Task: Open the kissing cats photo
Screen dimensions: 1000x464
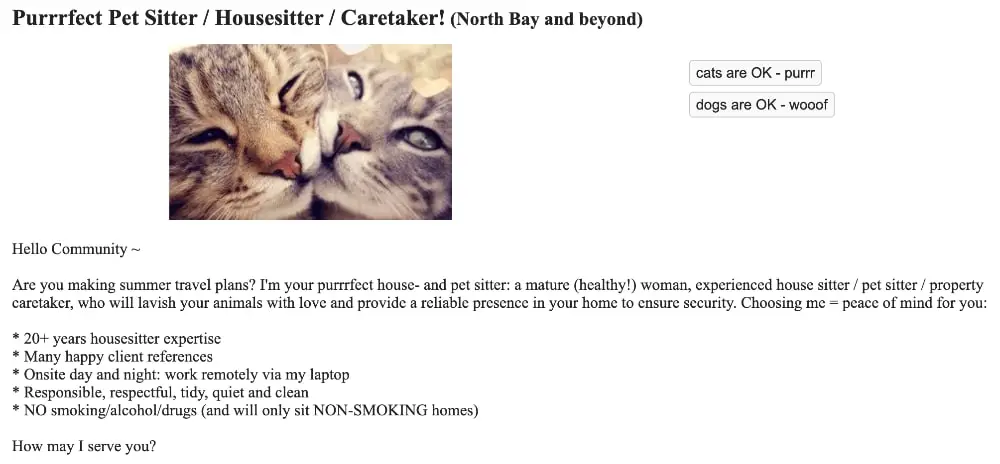Action: point(310,132)
